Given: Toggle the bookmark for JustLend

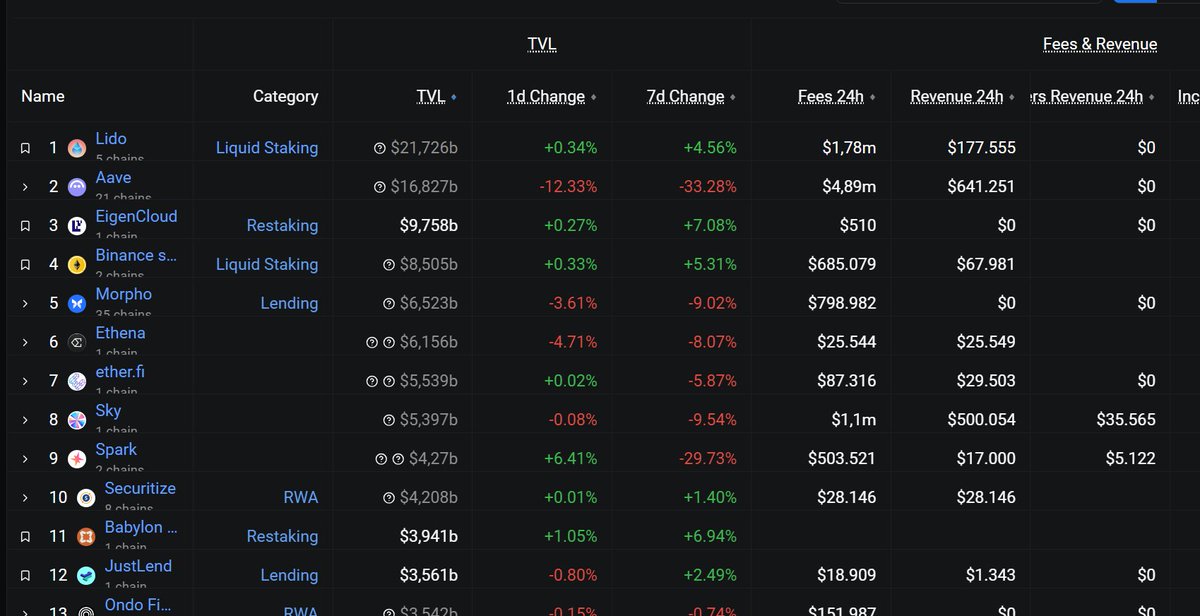Looking at the screenshot, I should pyautogui.click(x=25, y=576).
